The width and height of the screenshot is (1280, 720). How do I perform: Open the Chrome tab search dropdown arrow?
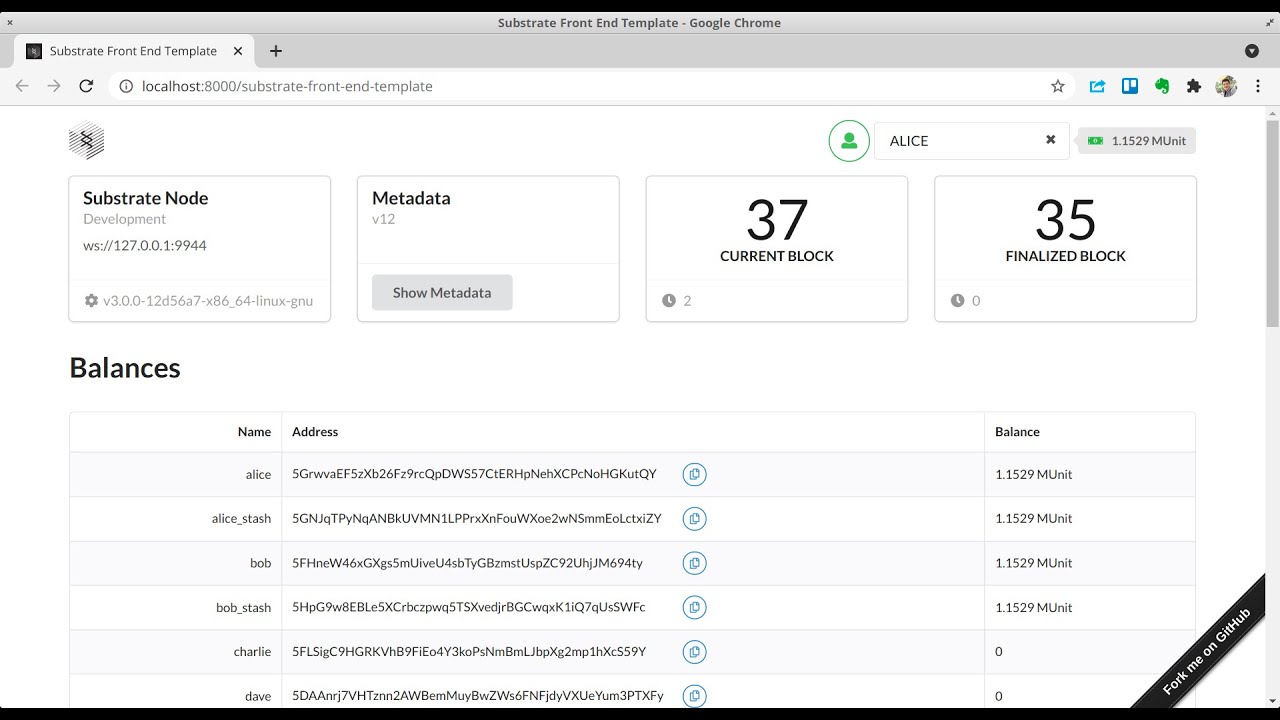[1251, 51]
